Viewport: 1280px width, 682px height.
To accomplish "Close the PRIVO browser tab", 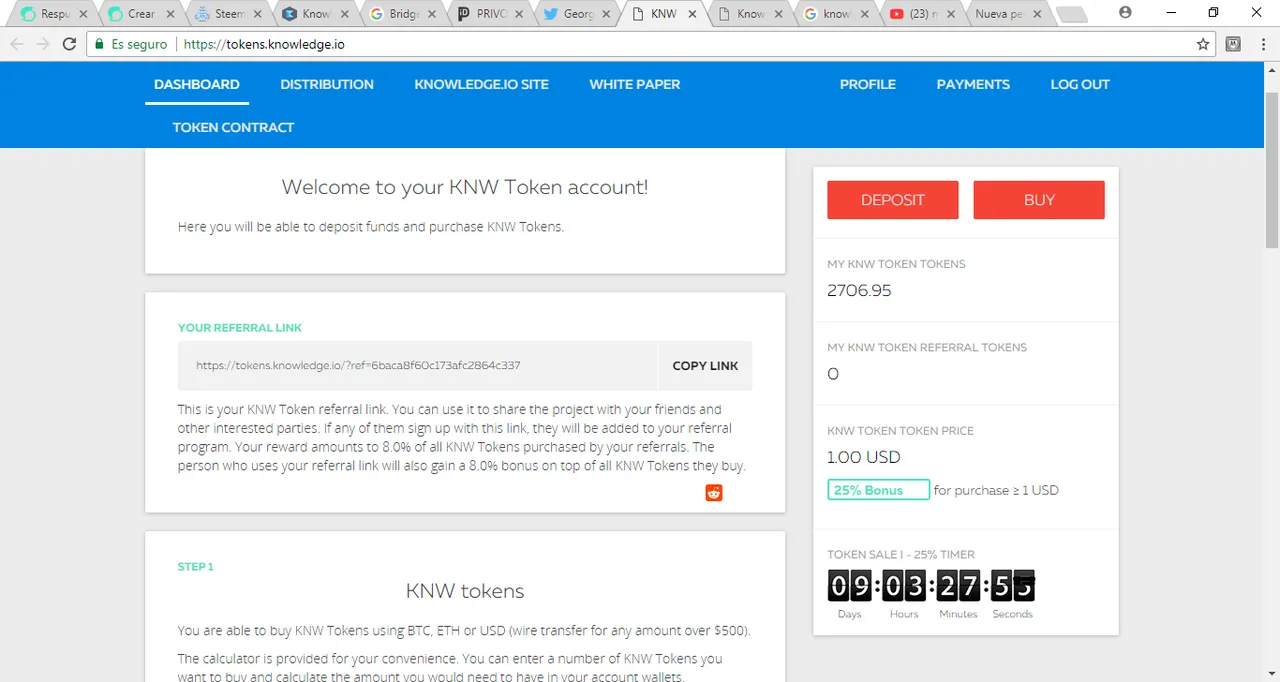I will tap(521, 14).
